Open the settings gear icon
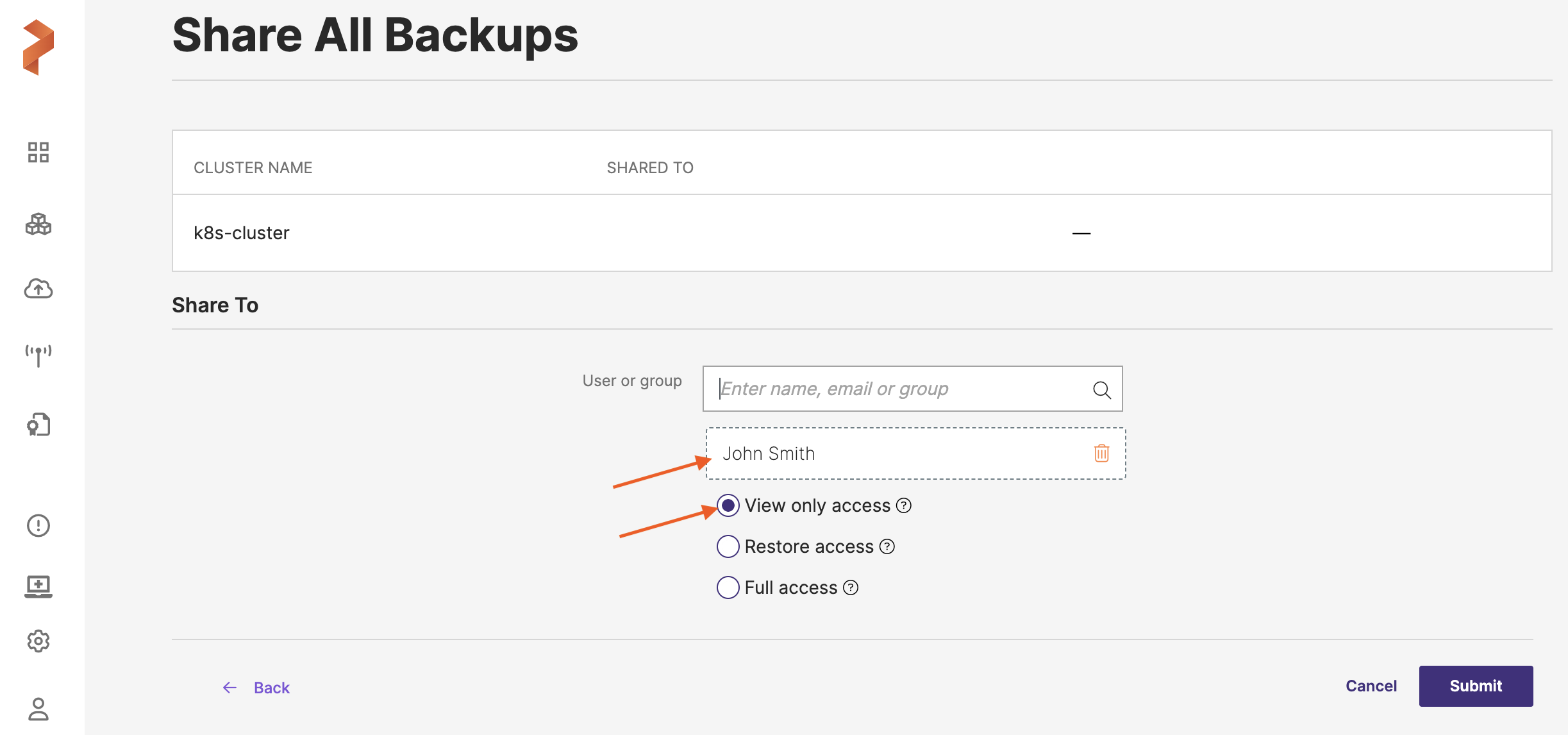Viewport: 1568px width, 735px height. 38,641
